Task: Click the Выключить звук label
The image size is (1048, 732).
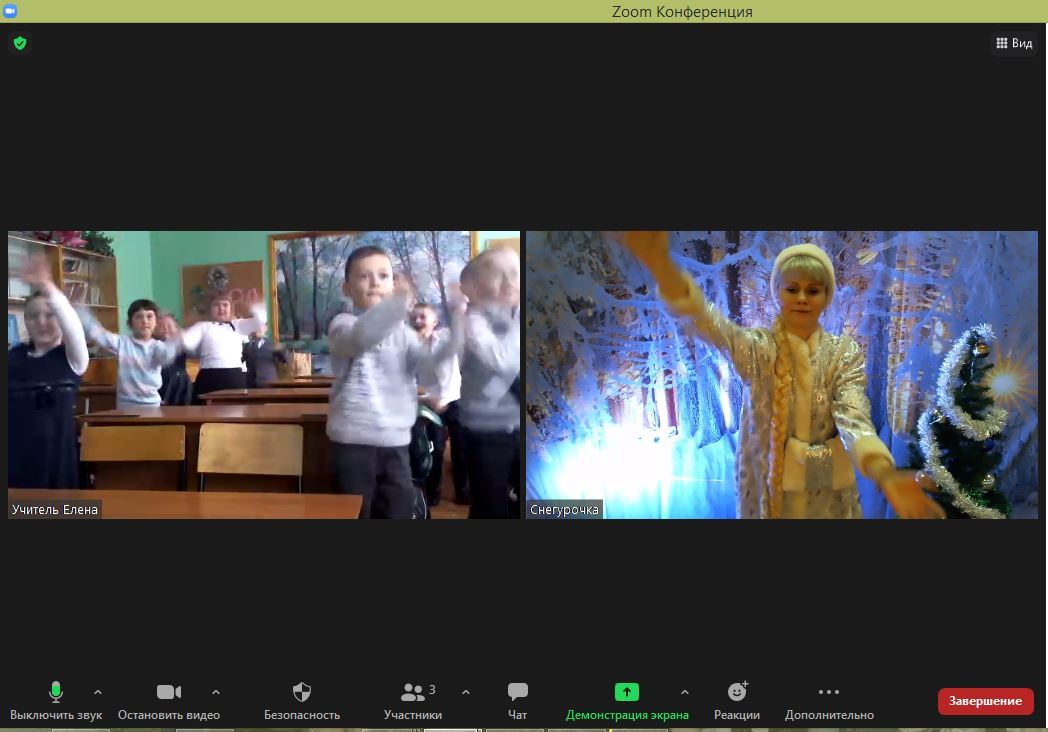Action: (56, 715)
